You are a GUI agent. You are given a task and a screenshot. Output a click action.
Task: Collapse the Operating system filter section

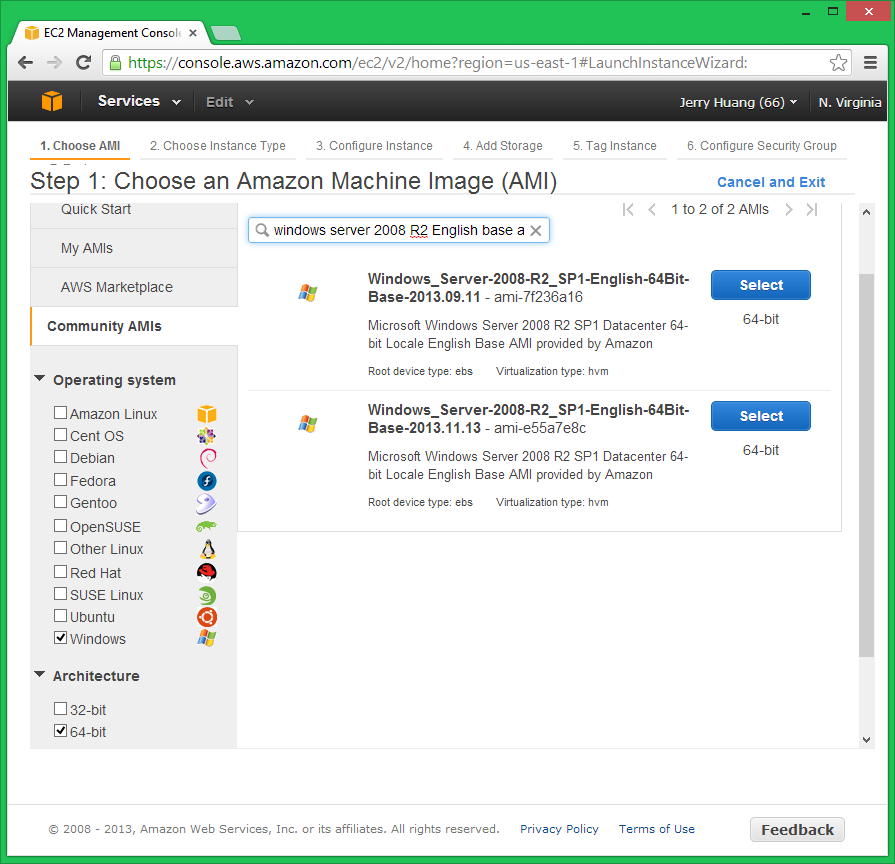coord(39,378)
